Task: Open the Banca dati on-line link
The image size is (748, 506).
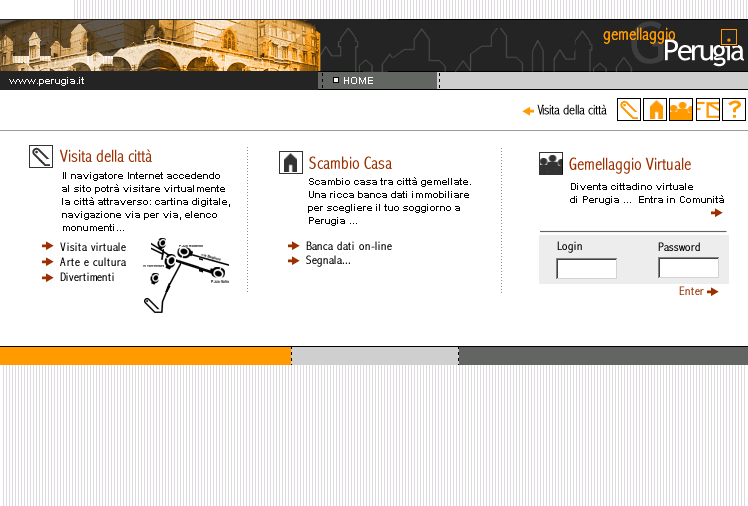Action: pos(349,246)
